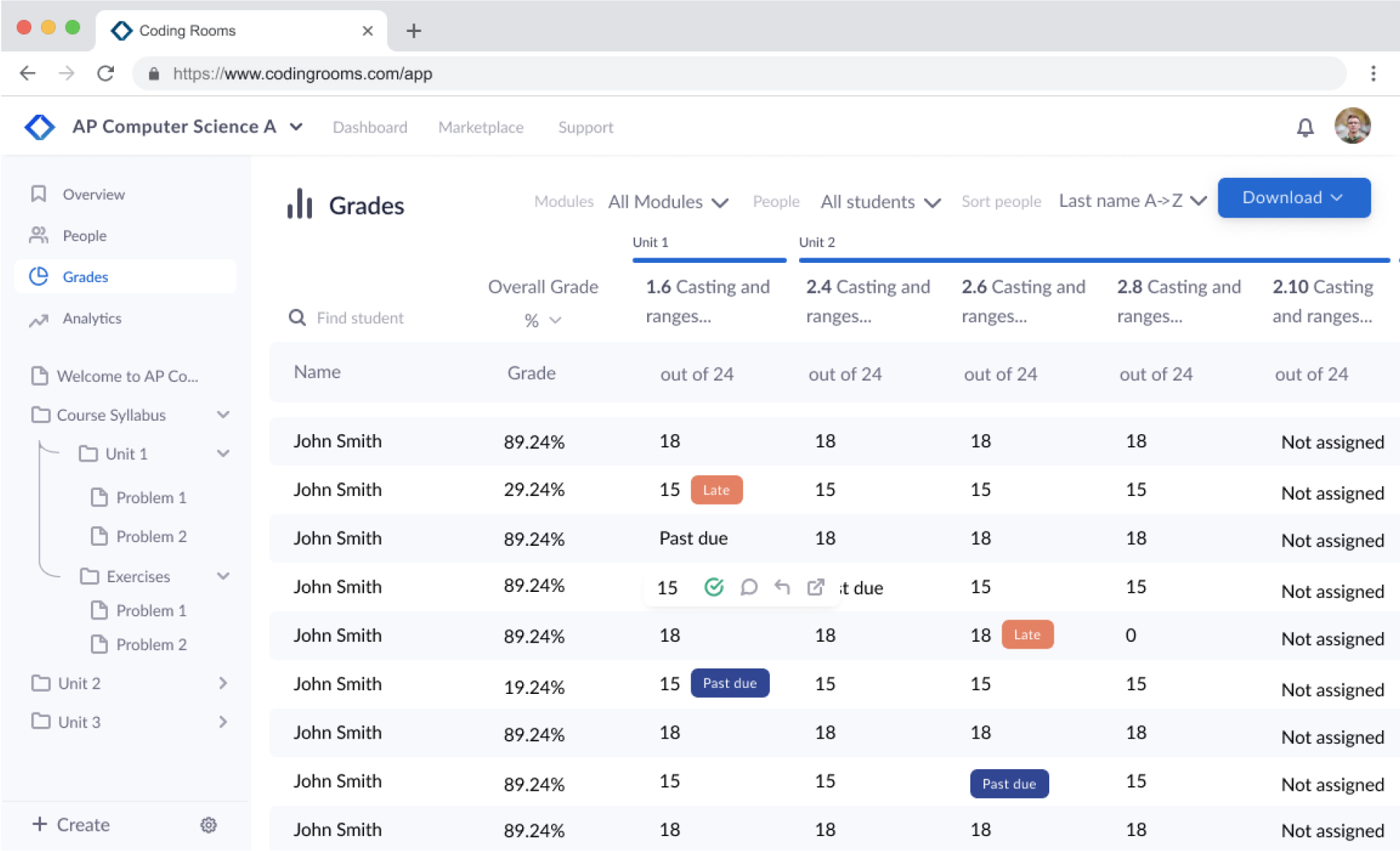Close the Coding Rooms tab
This screenshot has width=1400, height=851.
click(367, 31)
